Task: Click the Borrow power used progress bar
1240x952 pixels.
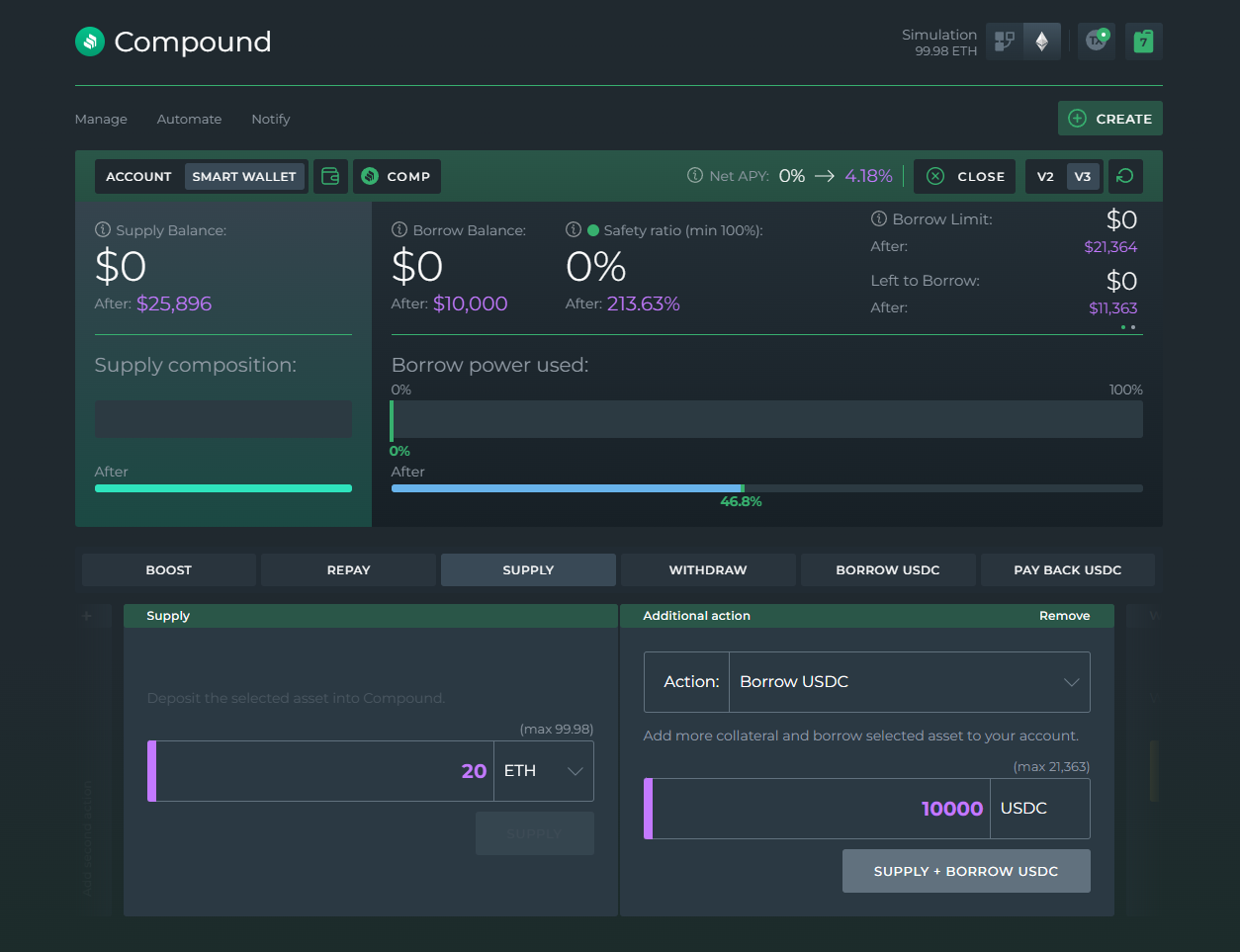Action: point(766,419)
